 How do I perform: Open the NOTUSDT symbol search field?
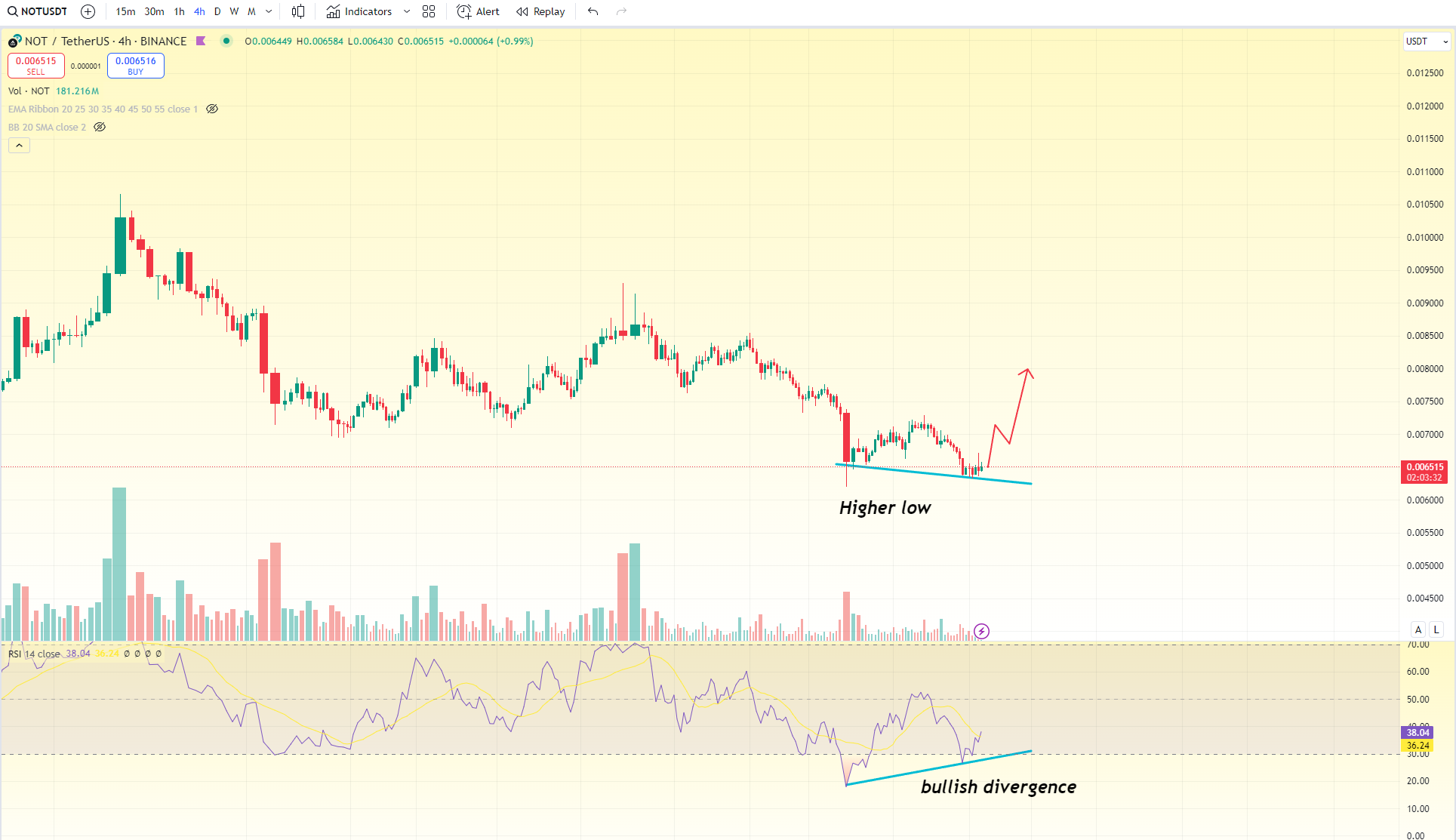point(38,11)
